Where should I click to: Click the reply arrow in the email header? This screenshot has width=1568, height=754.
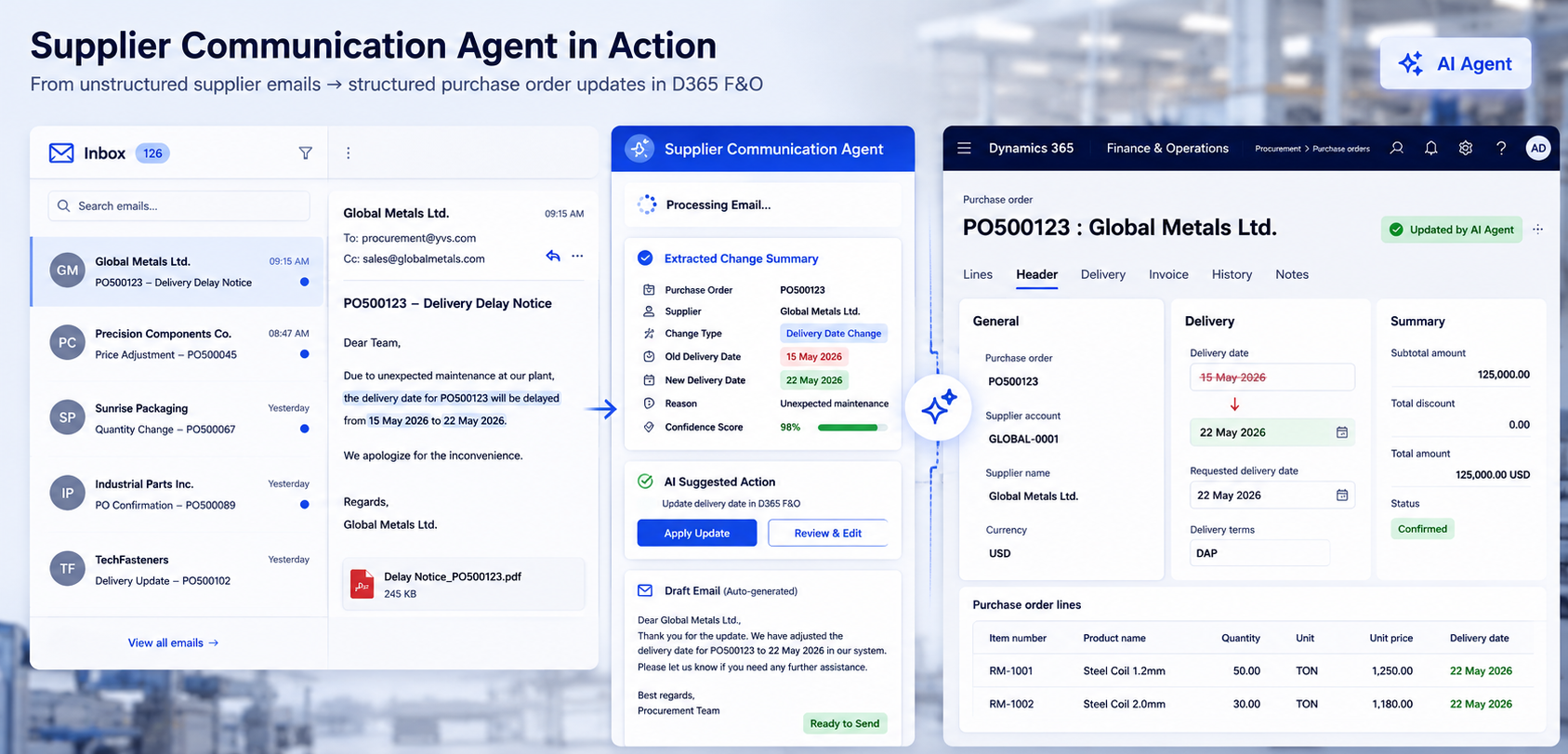point(553,256)
